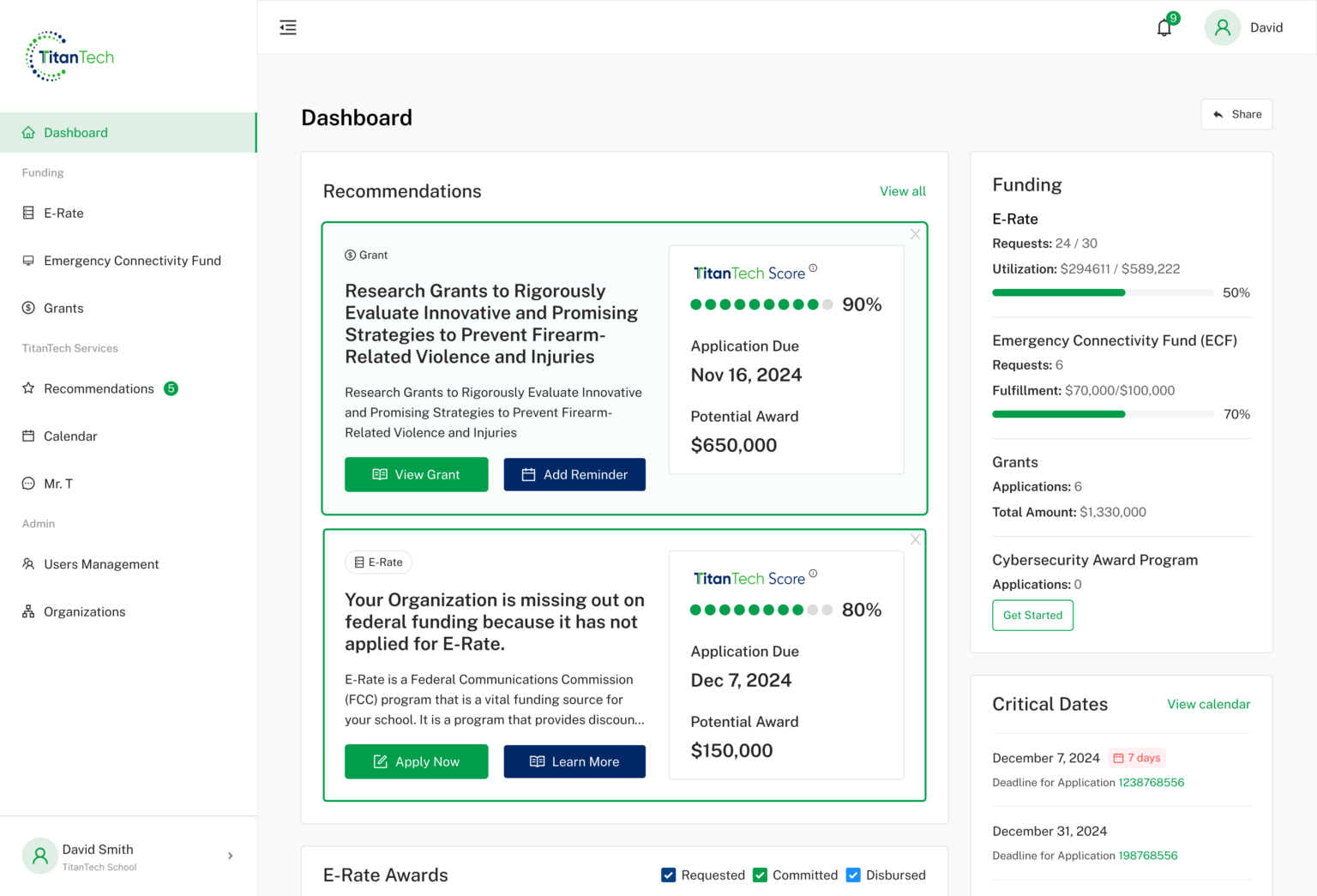This screenshot has width=1317, height=896.
Task: Open the Share options button
Action: 1236,114
